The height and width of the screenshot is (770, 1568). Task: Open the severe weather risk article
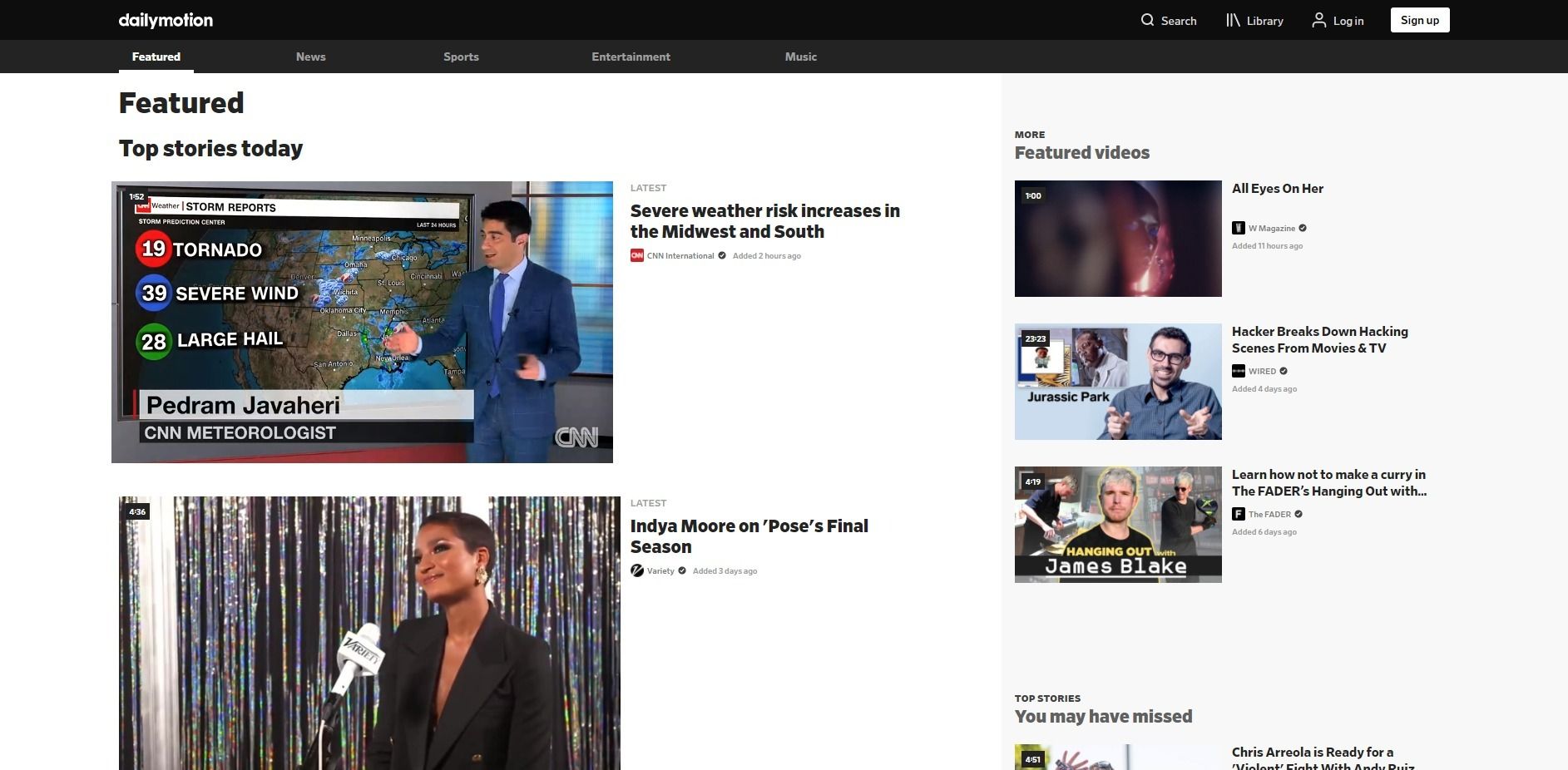click(764, 221)
